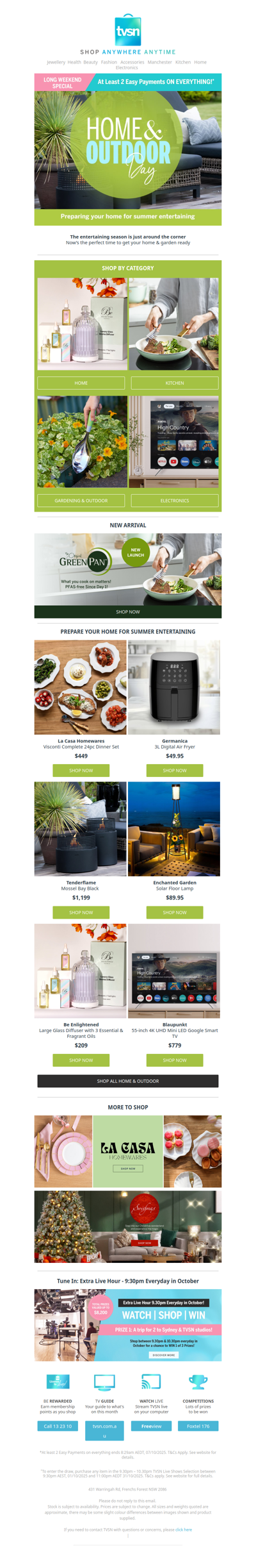Click the TVSN shopping bag logo
256x1568 pixels.
point(128,29)
